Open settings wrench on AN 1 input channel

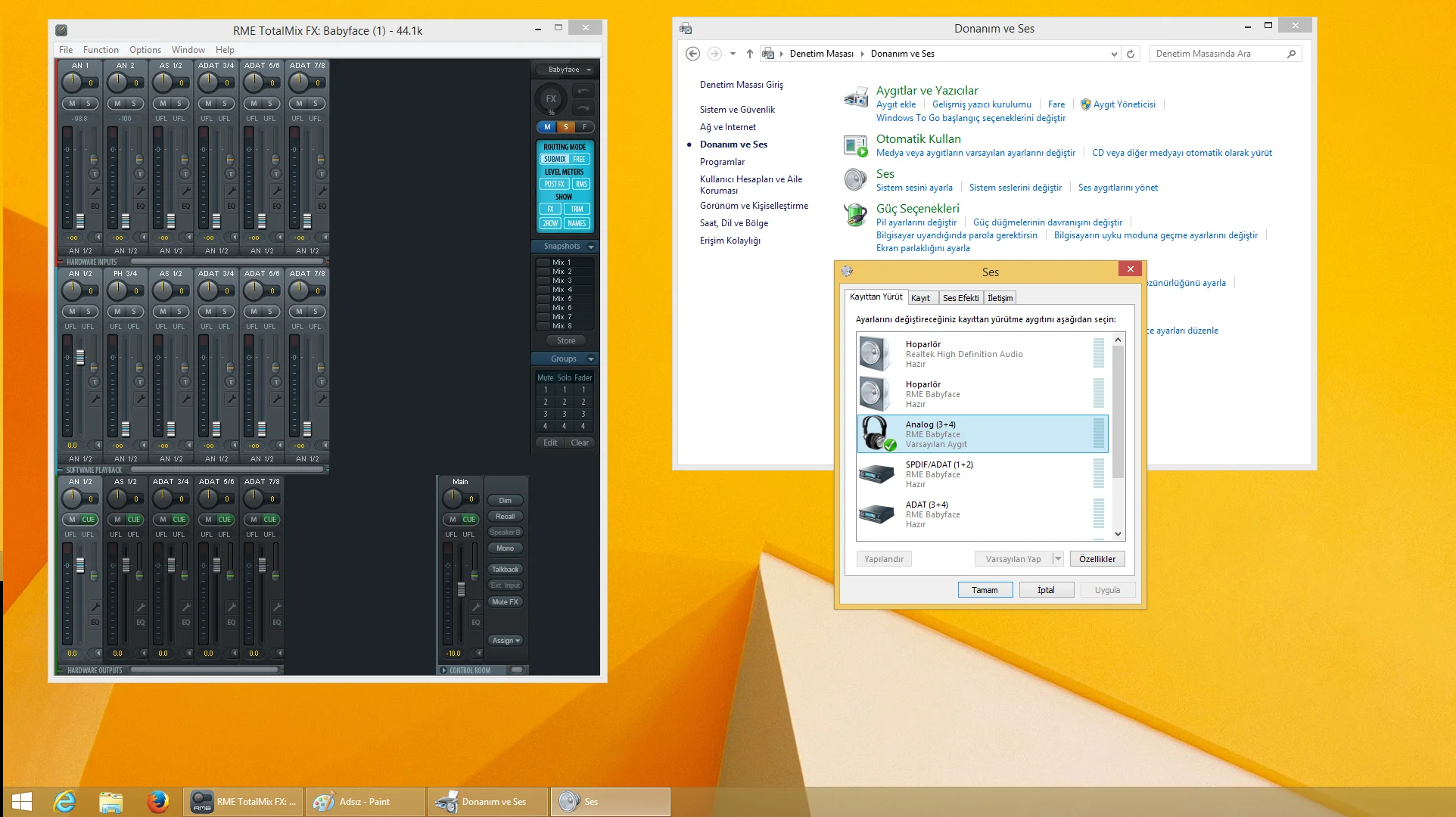tap(95, 191)
